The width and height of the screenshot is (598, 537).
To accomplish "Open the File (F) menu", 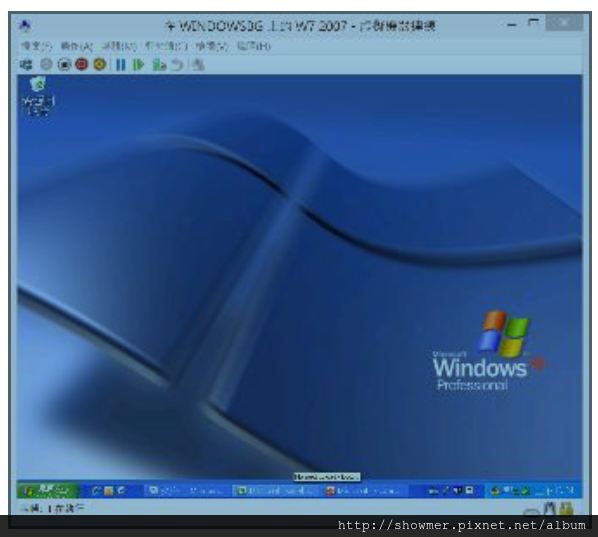I will (x=37, y=46).
